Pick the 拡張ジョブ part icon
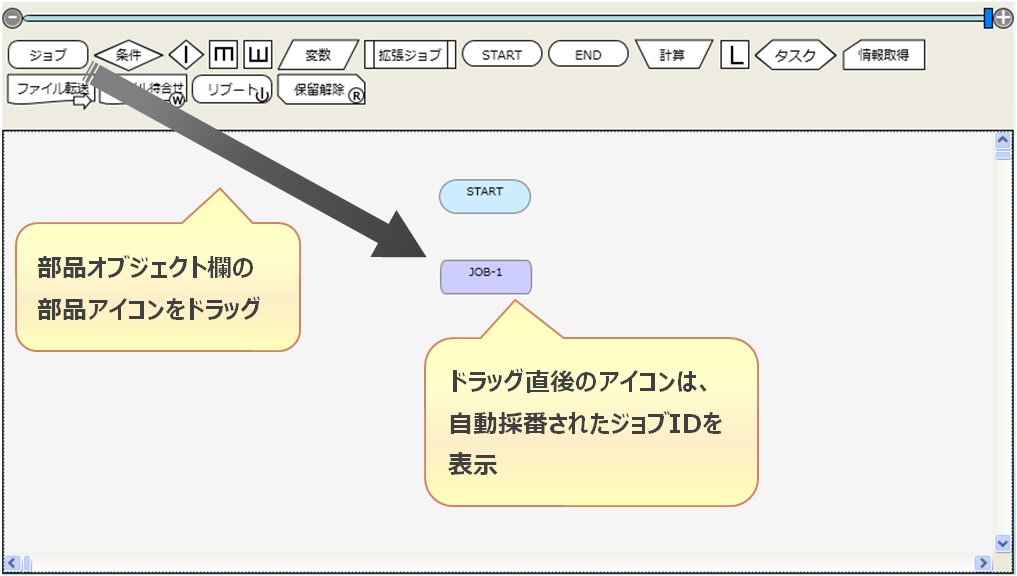The height and width of the screenshot is (576, 1017). click(409, 55)
